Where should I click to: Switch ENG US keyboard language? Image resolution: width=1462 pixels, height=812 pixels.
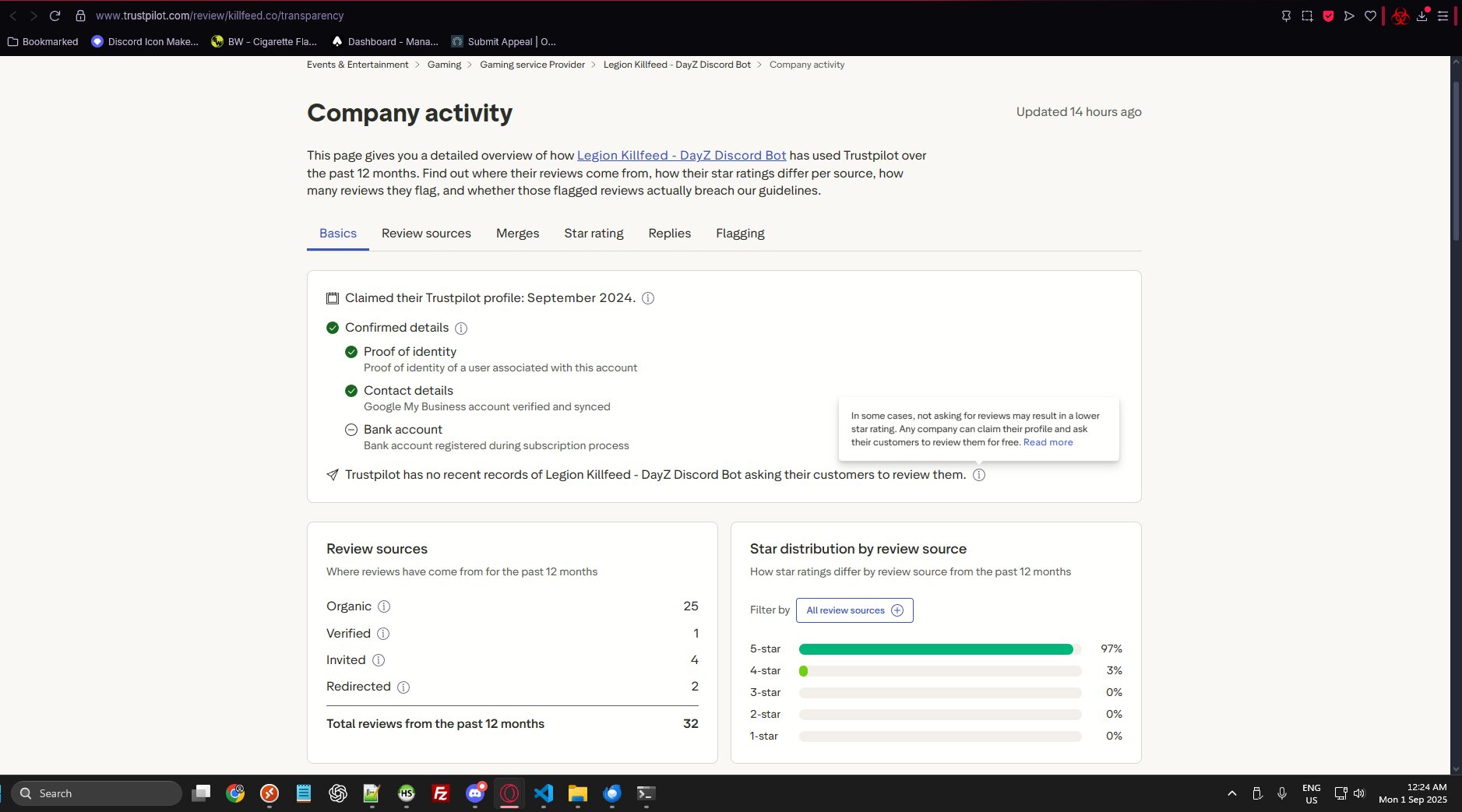tap(1312, 793)
